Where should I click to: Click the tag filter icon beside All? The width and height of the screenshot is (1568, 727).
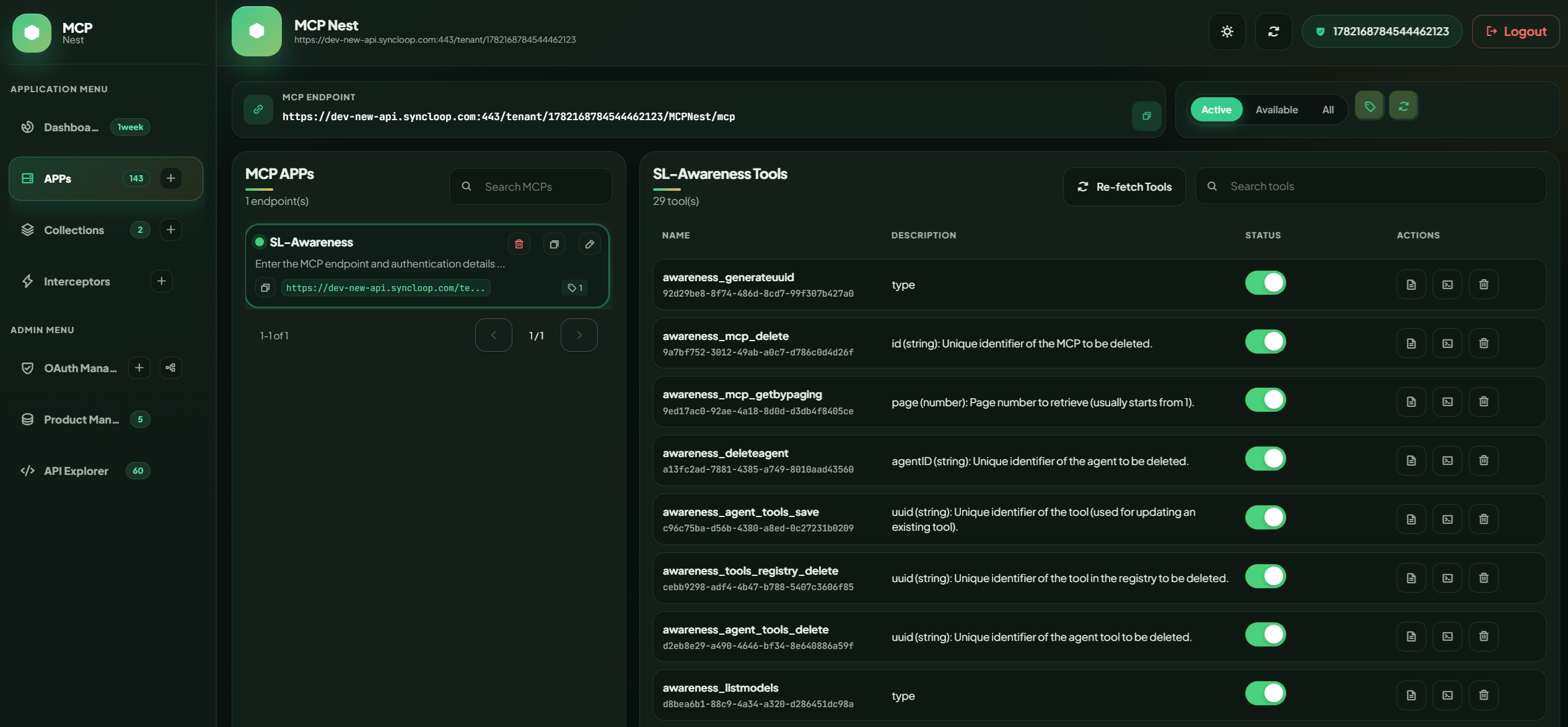(1369, 107)
